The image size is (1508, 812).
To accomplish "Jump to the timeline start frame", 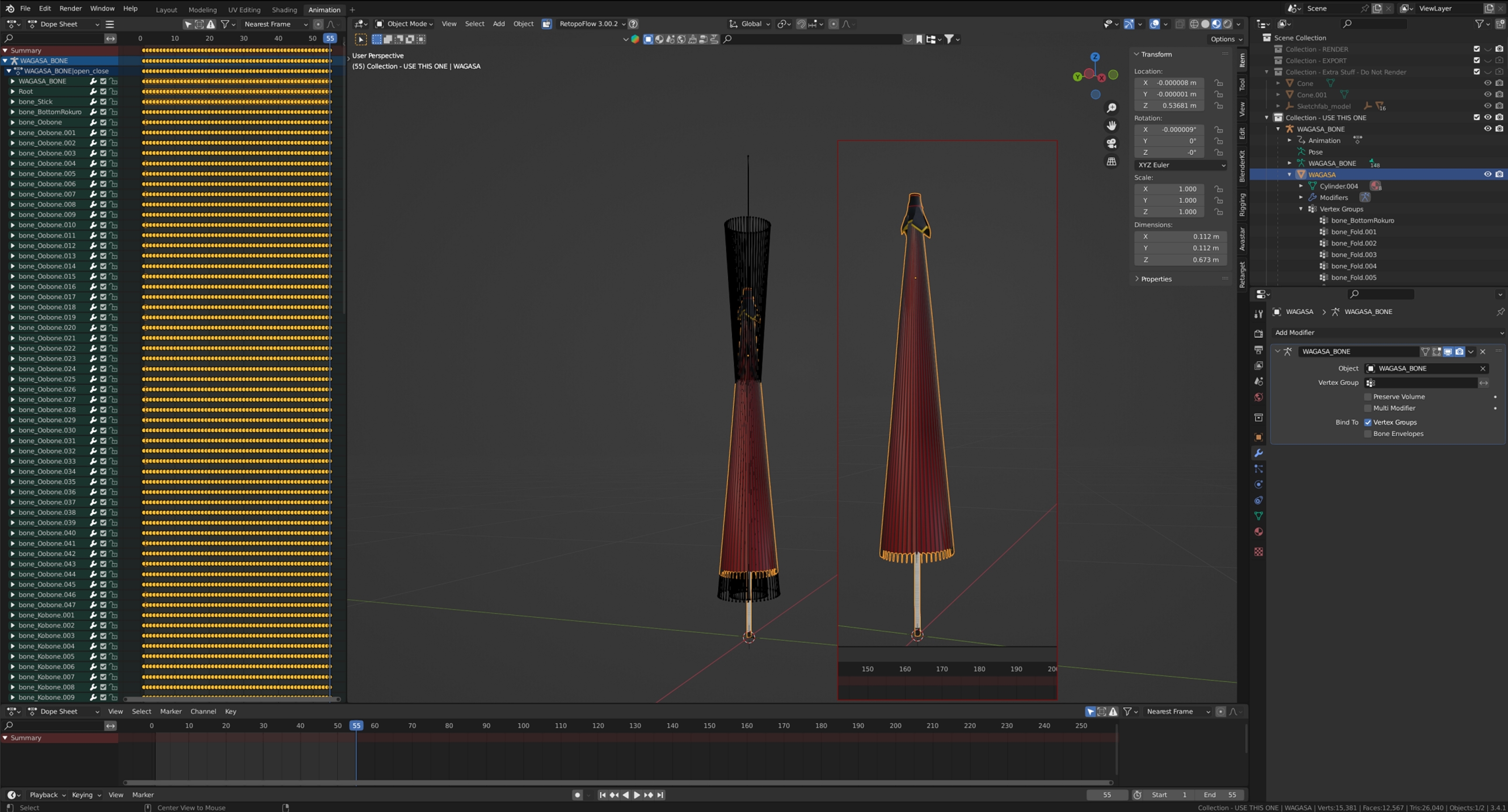I will (602, 795).
